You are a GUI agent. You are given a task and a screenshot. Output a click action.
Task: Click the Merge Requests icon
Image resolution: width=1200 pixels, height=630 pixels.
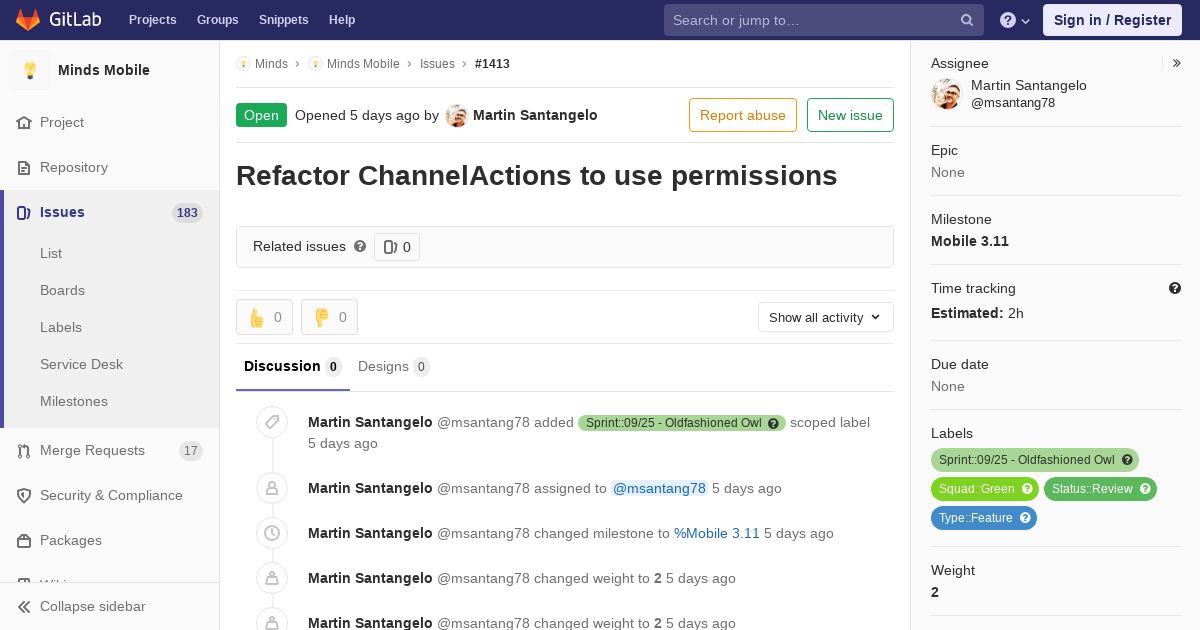(24, 450)
